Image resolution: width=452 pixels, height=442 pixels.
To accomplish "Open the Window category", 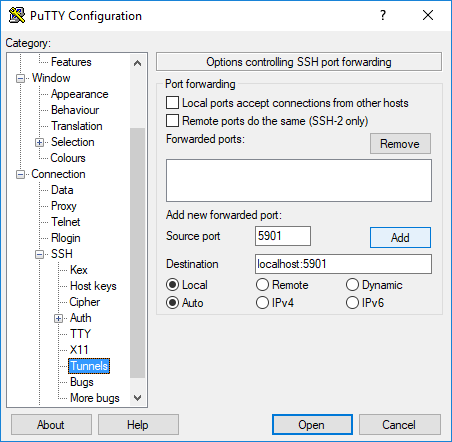I will pyautogui.click(x=51, y=78).
